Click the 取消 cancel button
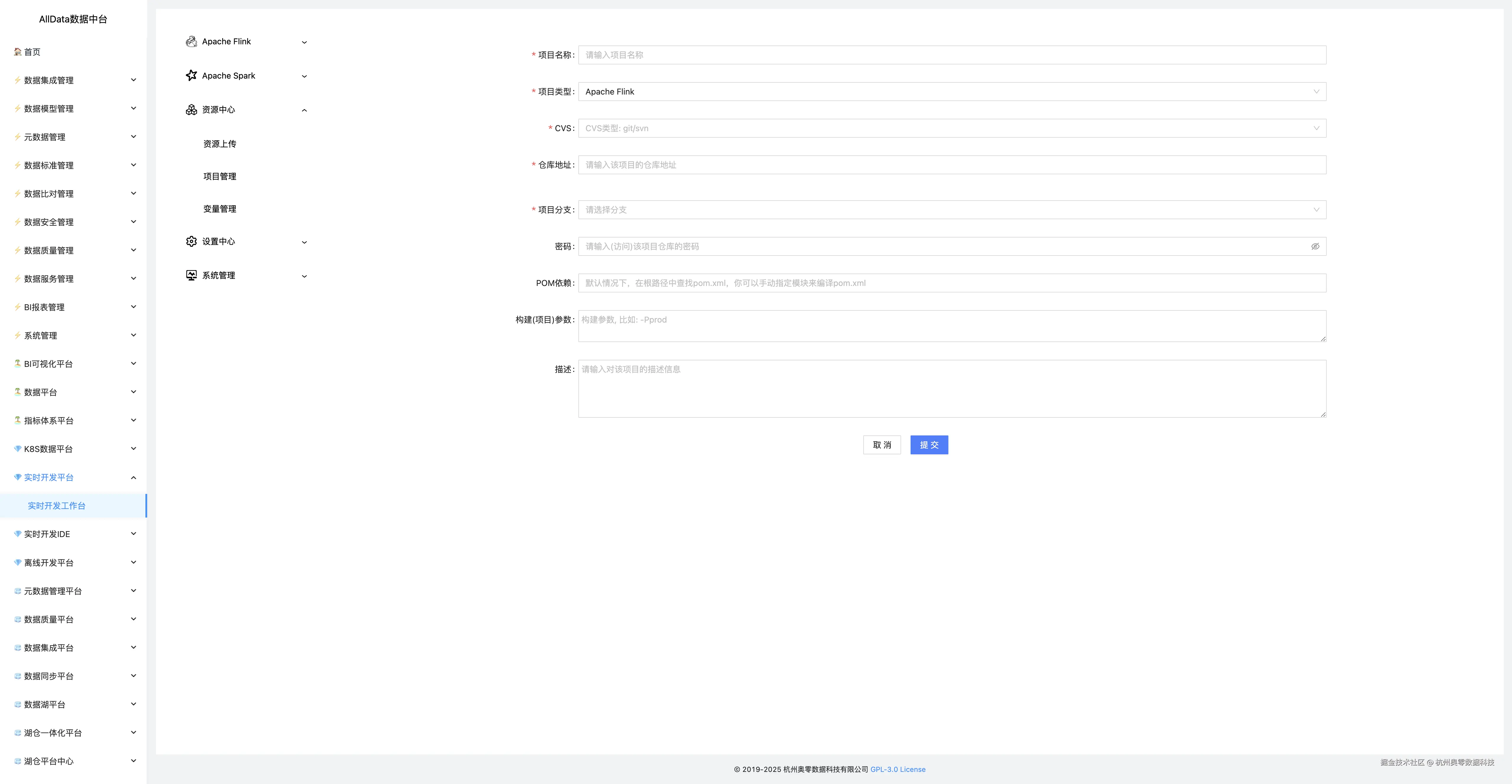1512x784 pixels. [882, 445]
